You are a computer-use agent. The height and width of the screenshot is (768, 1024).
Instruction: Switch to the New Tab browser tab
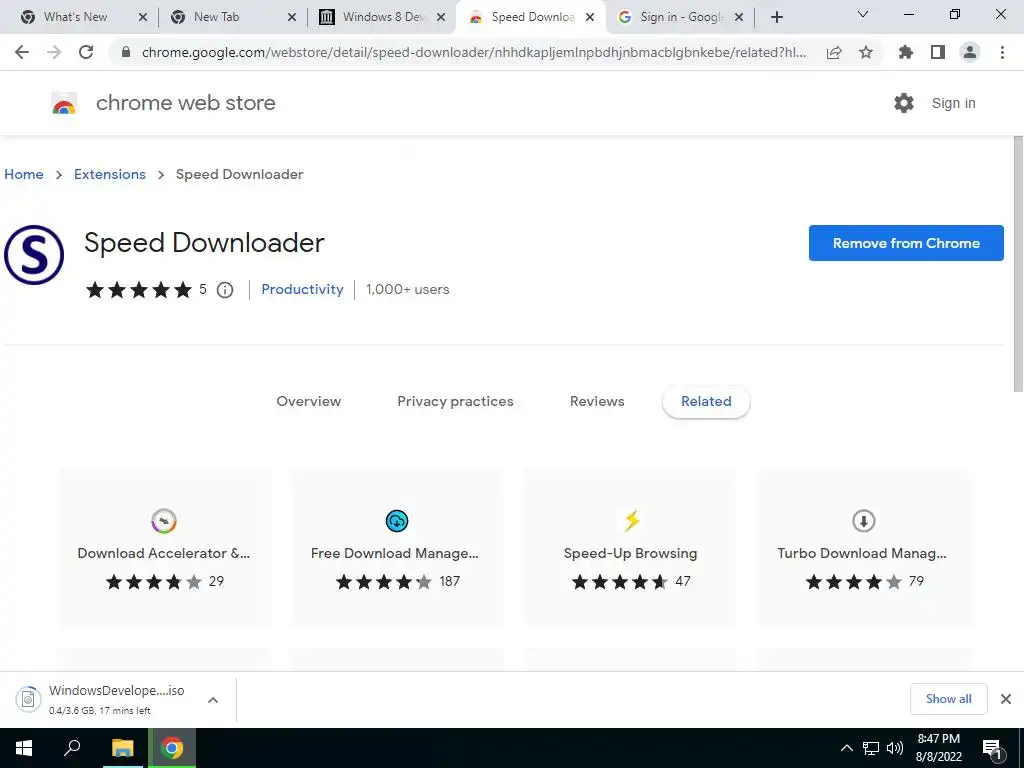pyautogui.click(x=216, y=17)
